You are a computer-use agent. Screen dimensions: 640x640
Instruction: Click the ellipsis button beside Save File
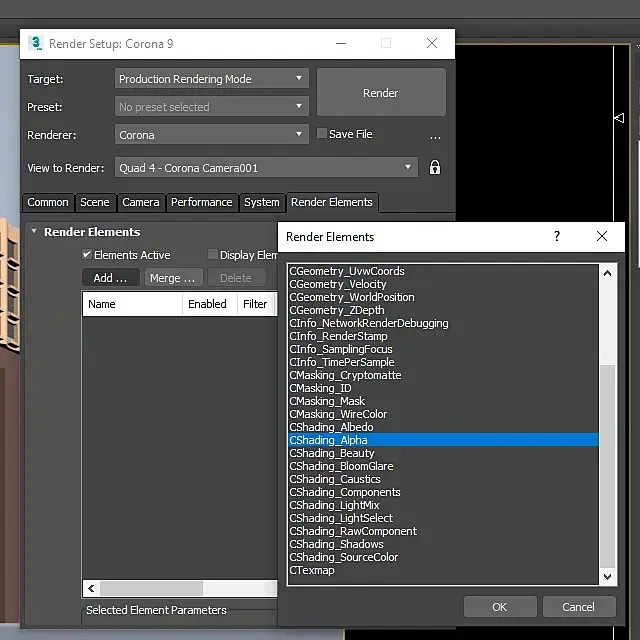[x=435, y=136]
